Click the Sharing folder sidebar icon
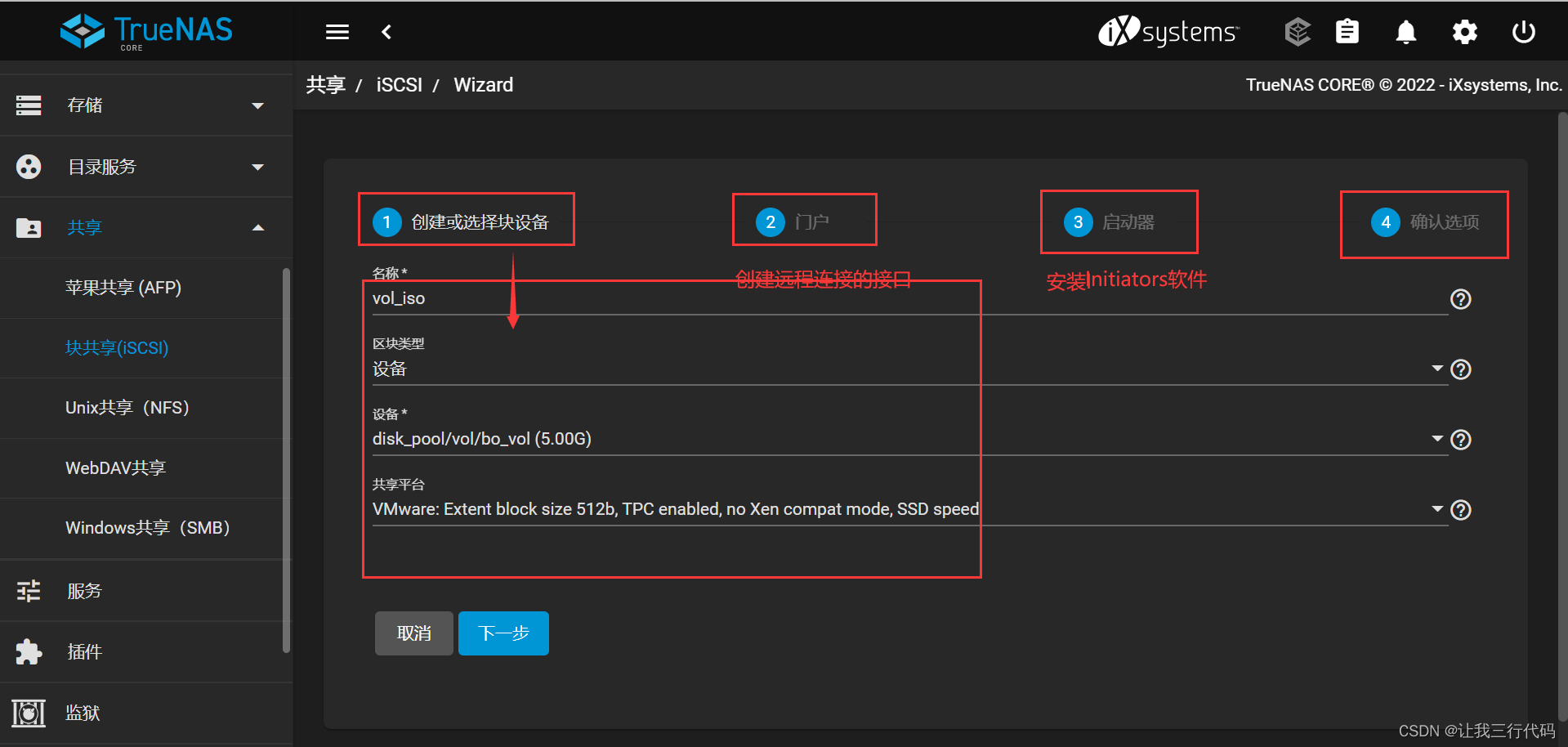 point(29,227)
